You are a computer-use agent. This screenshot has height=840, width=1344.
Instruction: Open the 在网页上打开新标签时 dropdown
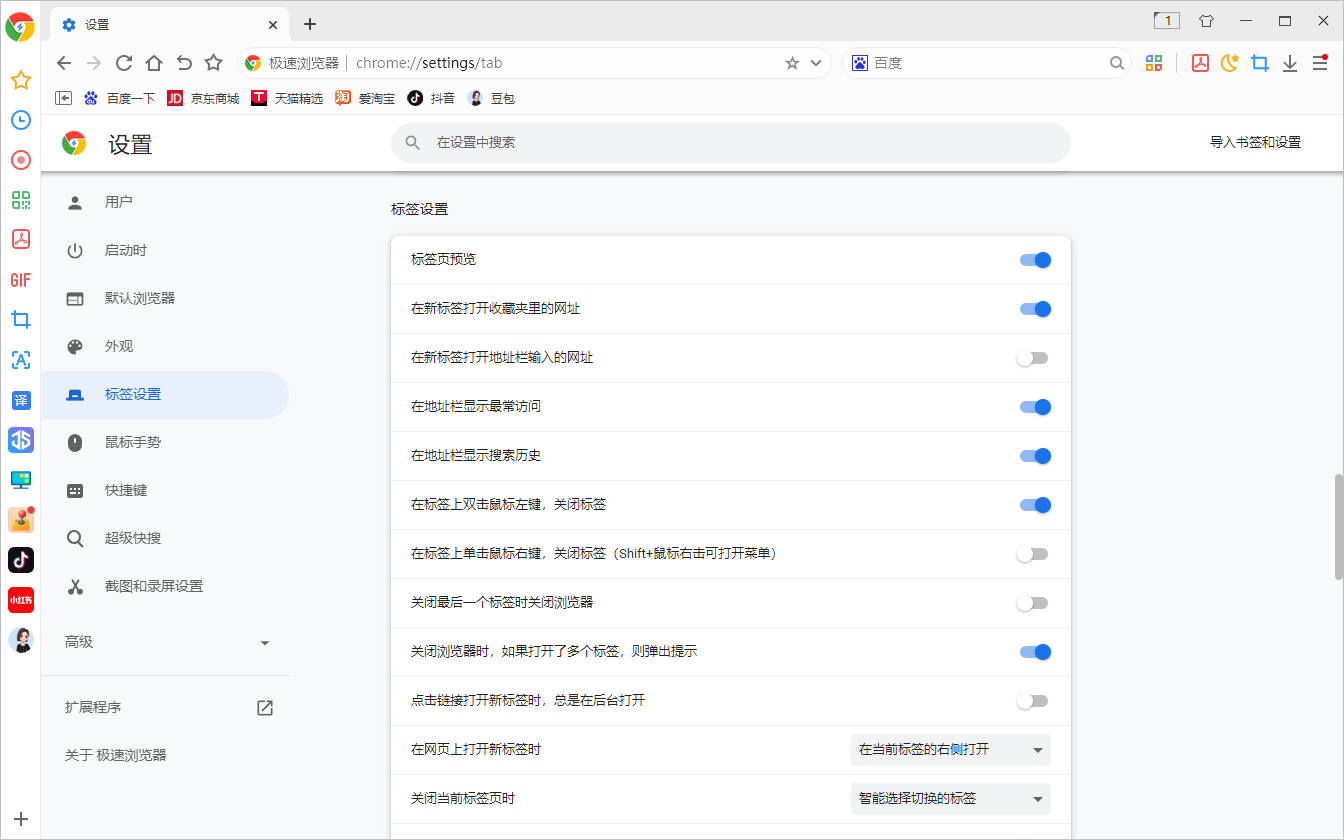(950, 750)
